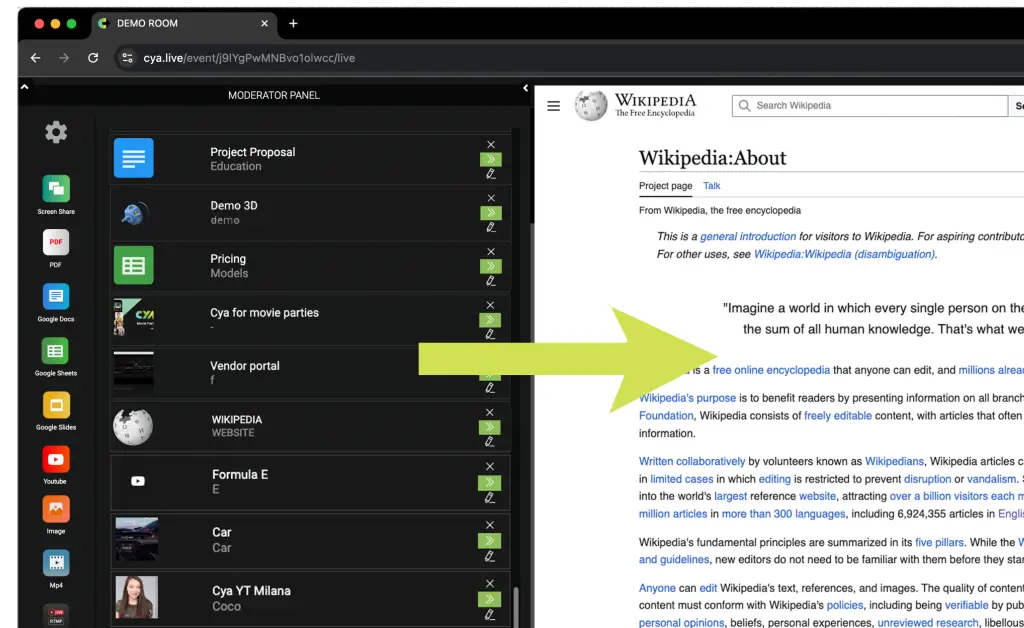Edit the Project Proposal item with the pencil
Viewport: 1024px width, 628px height.
coord(490,174)
